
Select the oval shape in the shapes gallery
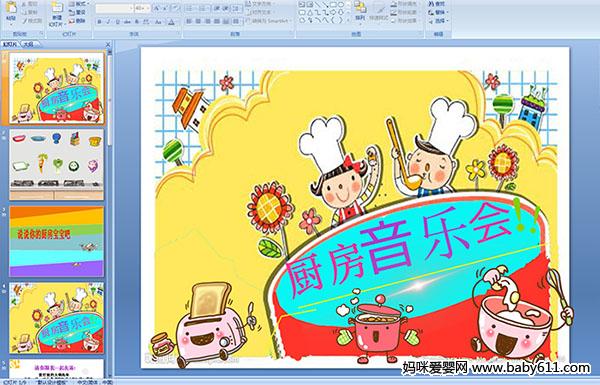(341, 5)
